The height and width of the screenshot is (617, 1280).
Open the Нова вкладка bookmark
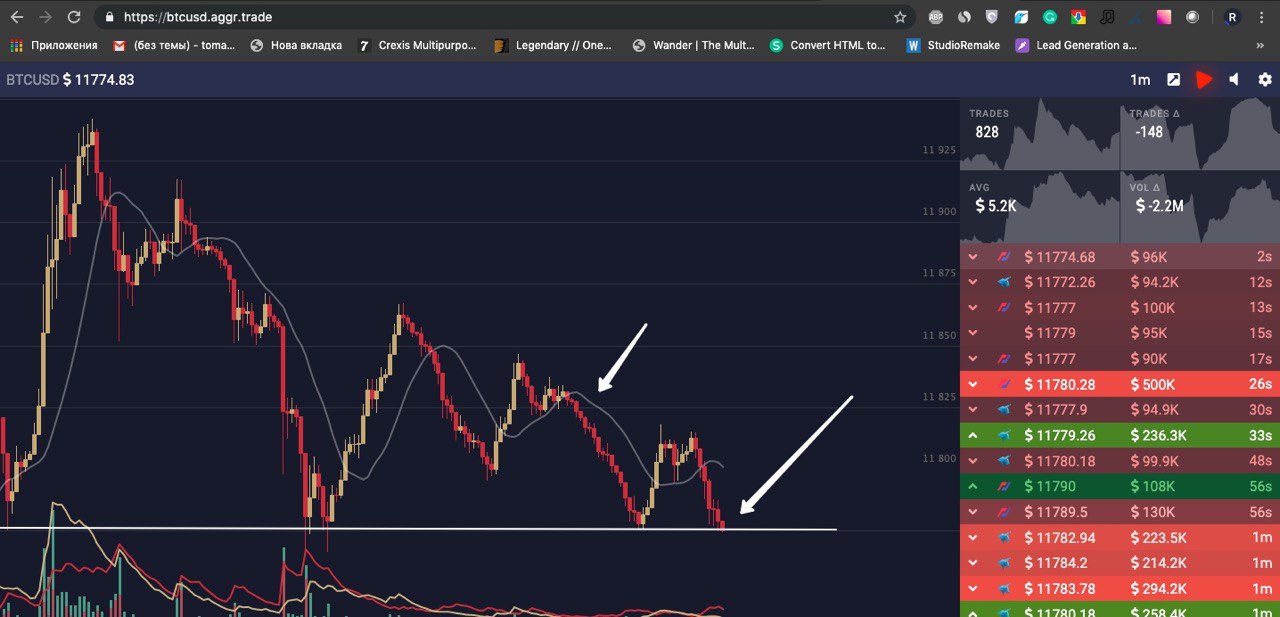click(296, 45)
